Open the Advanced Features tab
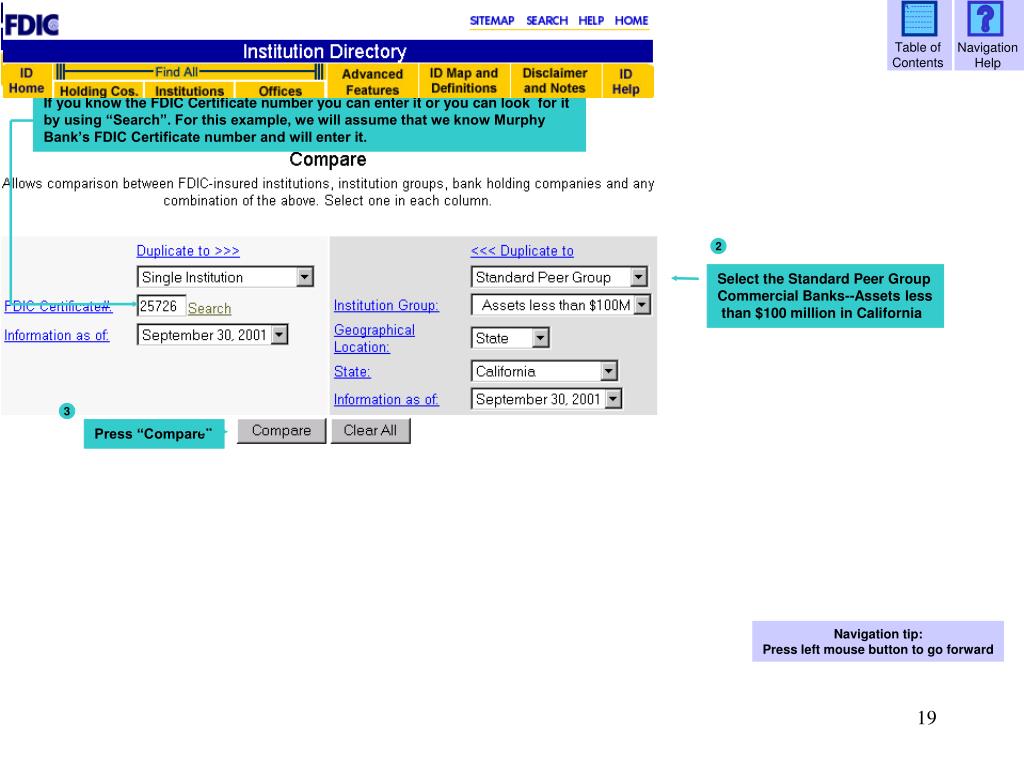The image size is (1024, 768). tap(372, 82)
